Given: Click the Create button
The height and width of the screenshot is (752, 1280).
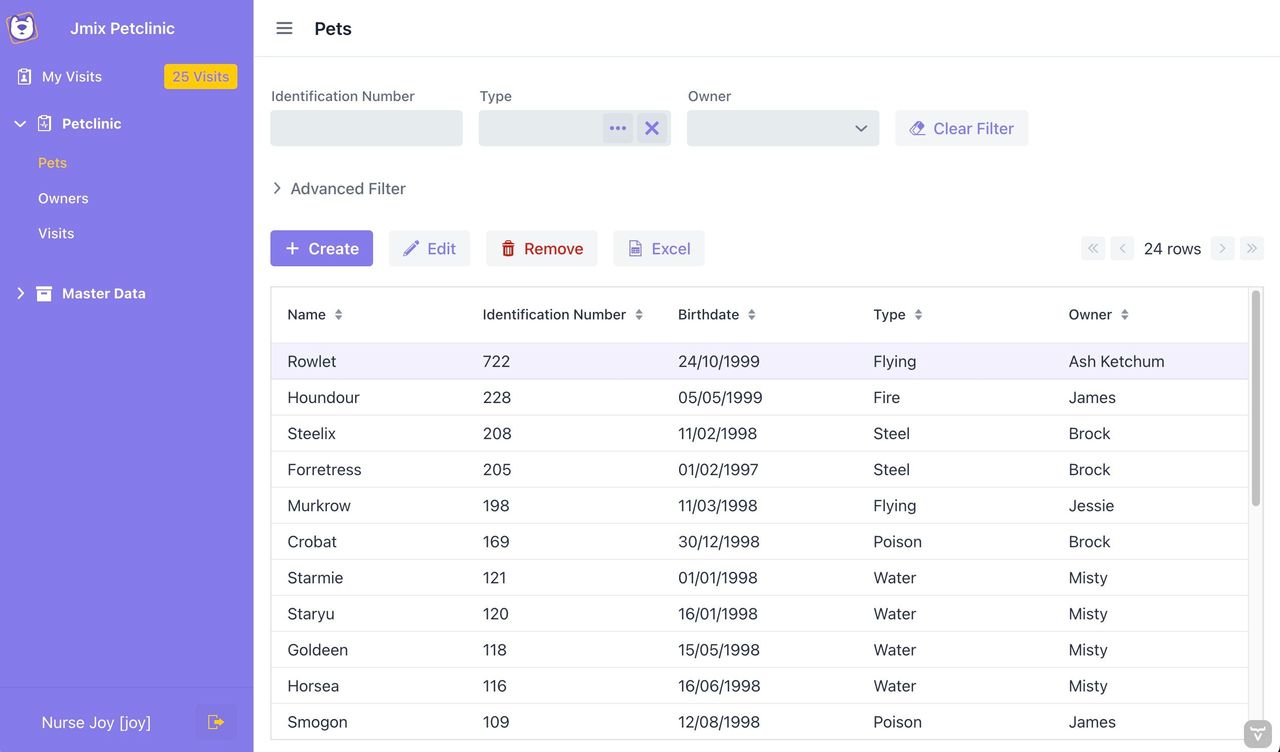Looking at the screenshot, I should [x=321, y=248].
